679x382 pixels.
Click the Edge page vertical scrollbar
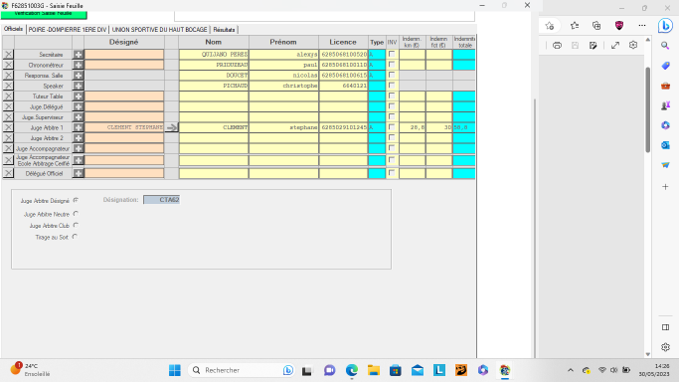pos(648,110)
